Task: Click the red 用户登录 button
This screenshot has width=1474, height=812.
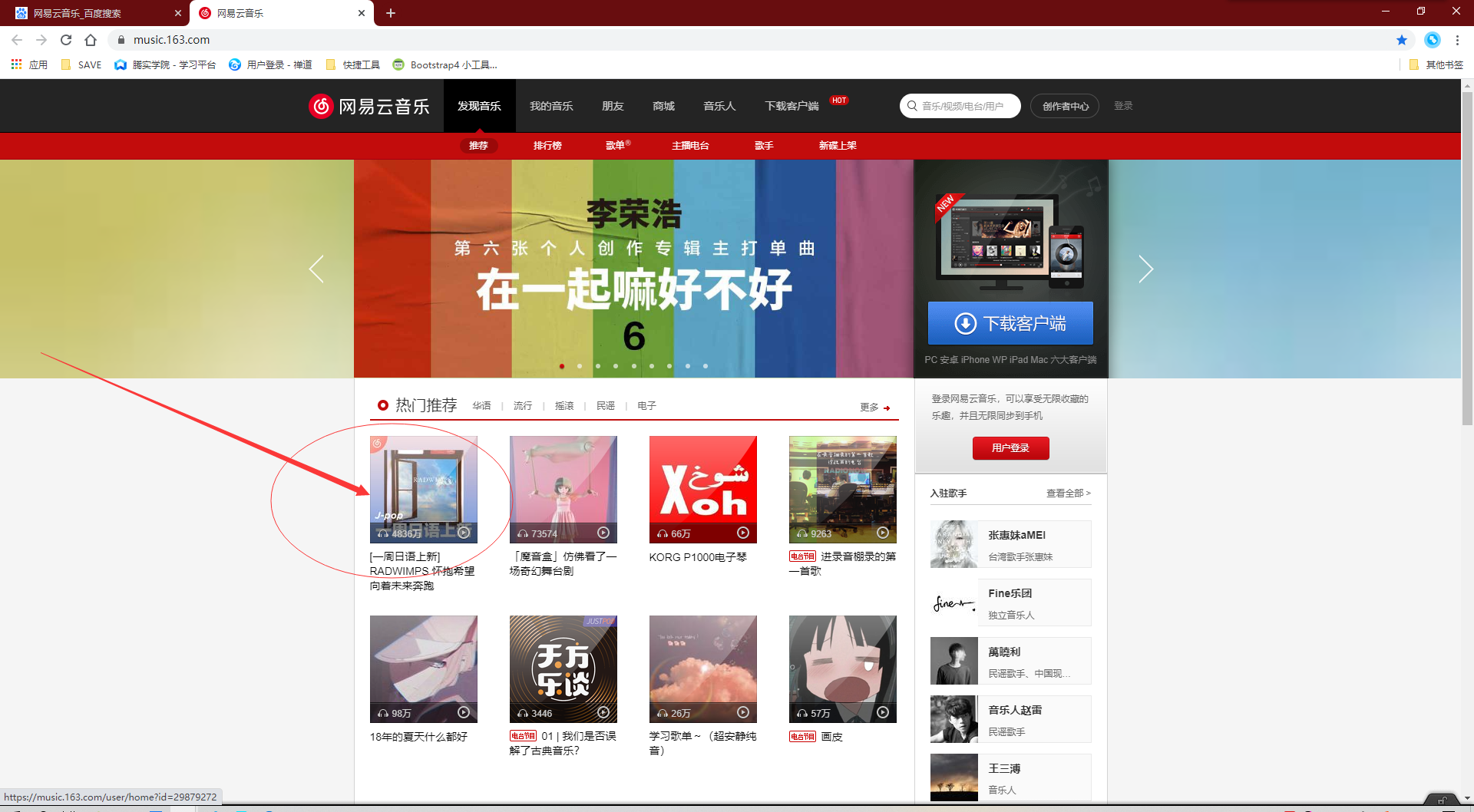Action: [1010, 448]
